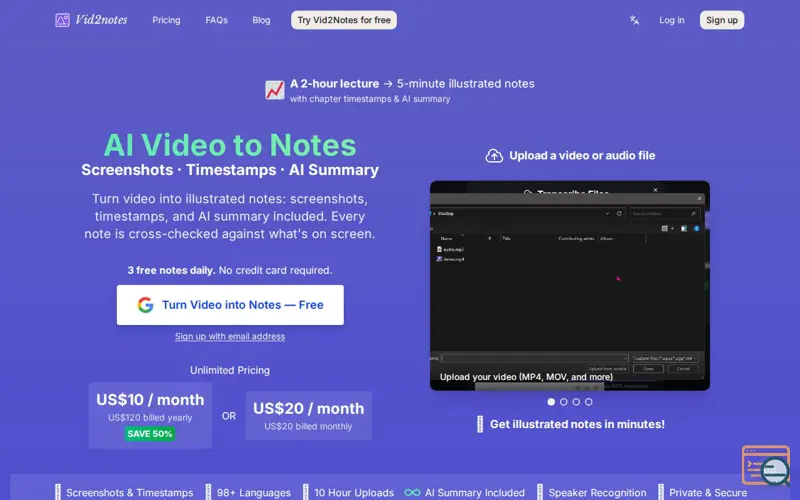800x500 pixels.
Task: Select the US$20 / month monthly plan
Action: click(309, 415)
